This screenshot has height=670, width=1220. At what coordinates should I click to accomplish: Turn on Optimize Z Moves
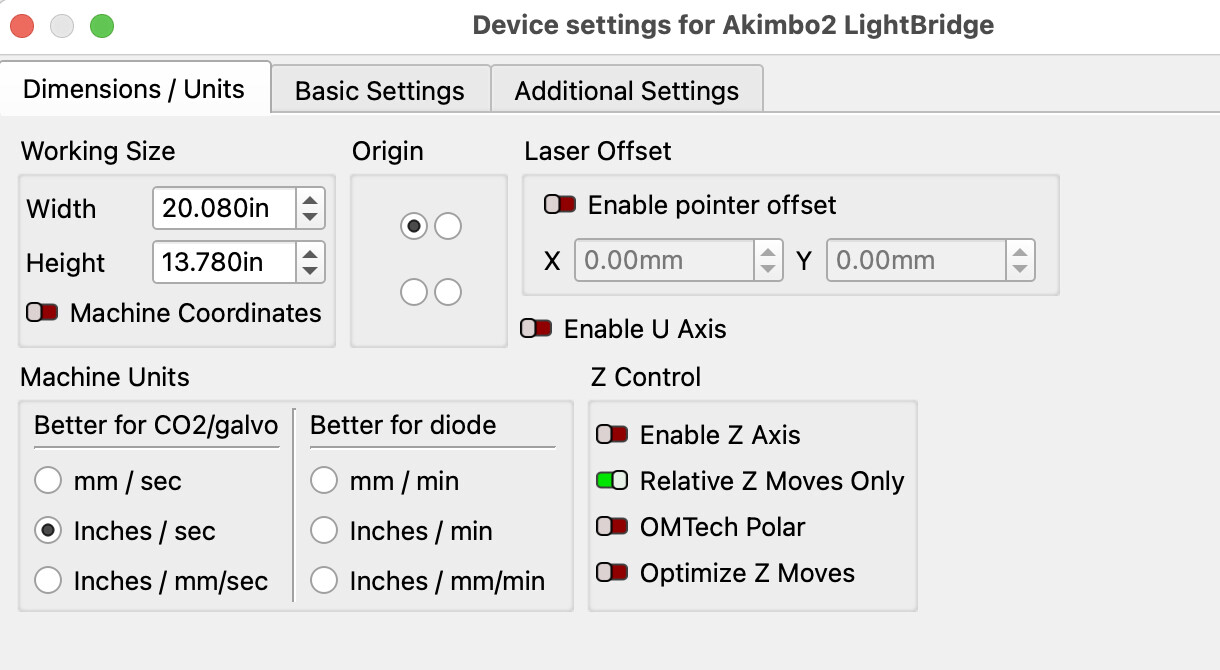(x=612, y=573)
